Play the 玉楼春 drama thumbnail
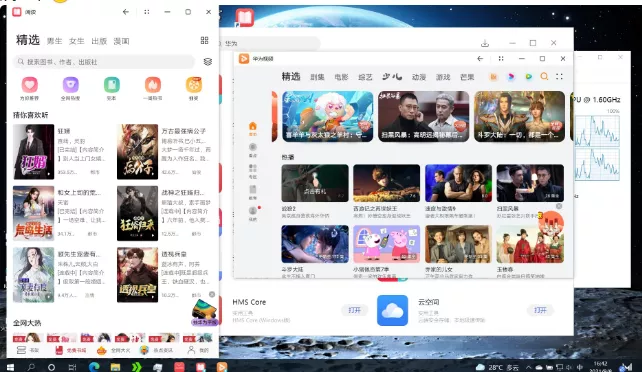642x372 pixels. (x=530, y=244)
